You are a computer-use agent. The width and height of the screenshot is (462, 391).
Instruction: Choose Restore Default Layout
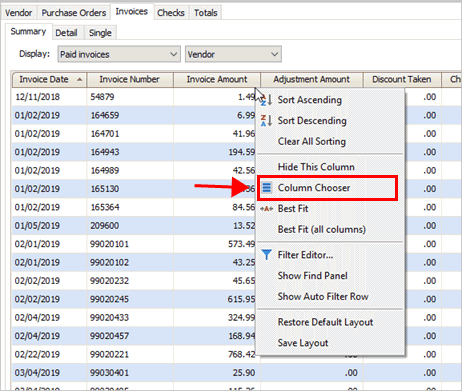coord(330,322)
